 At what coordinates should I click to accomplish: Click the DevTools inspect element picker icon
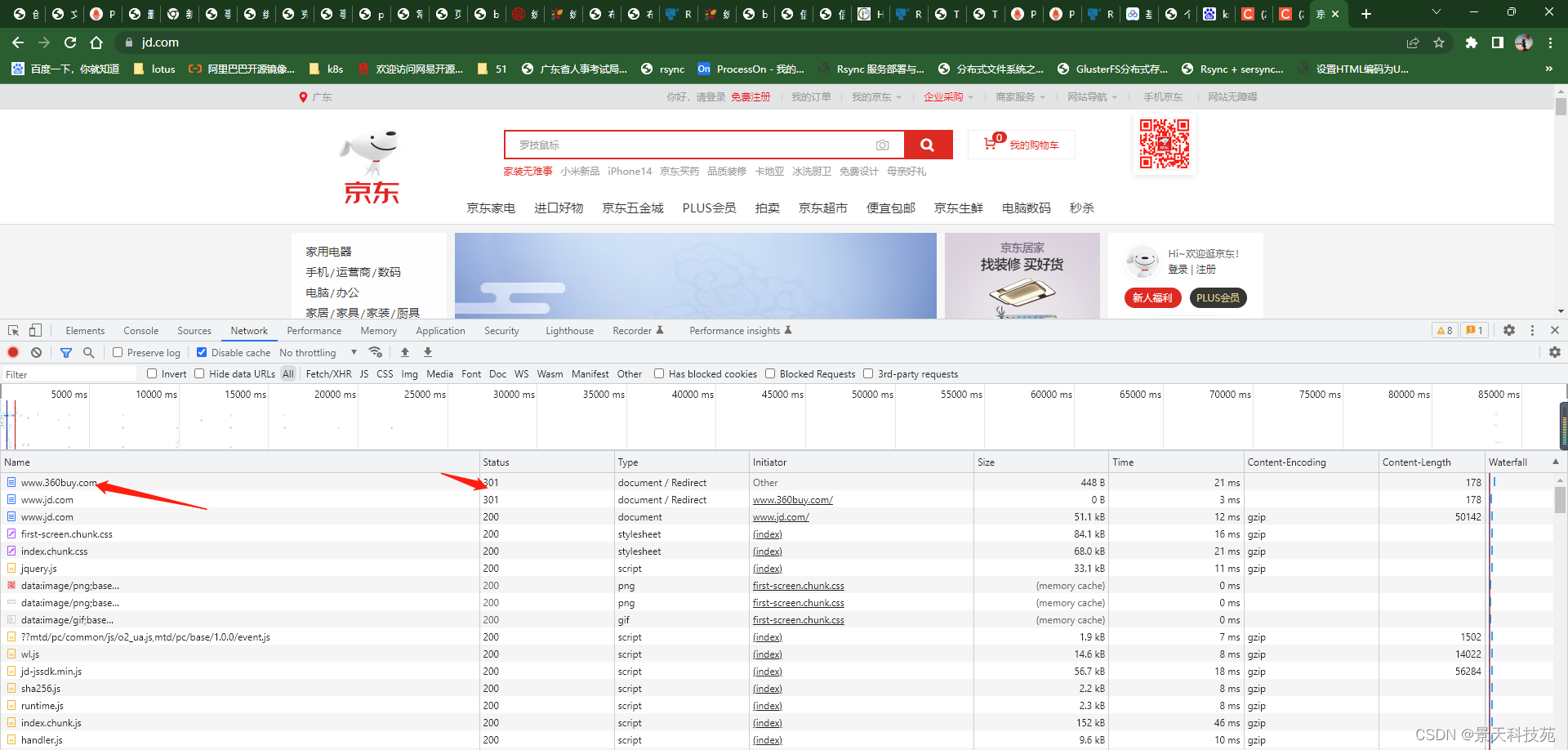pos(14,331)
